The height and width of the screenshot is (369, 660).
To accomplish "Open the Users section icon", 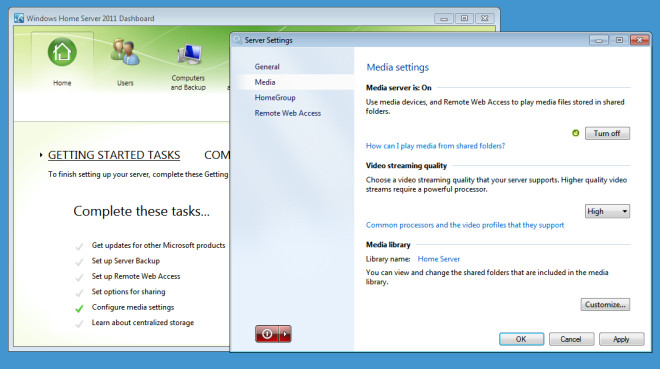I will (125, 52).
